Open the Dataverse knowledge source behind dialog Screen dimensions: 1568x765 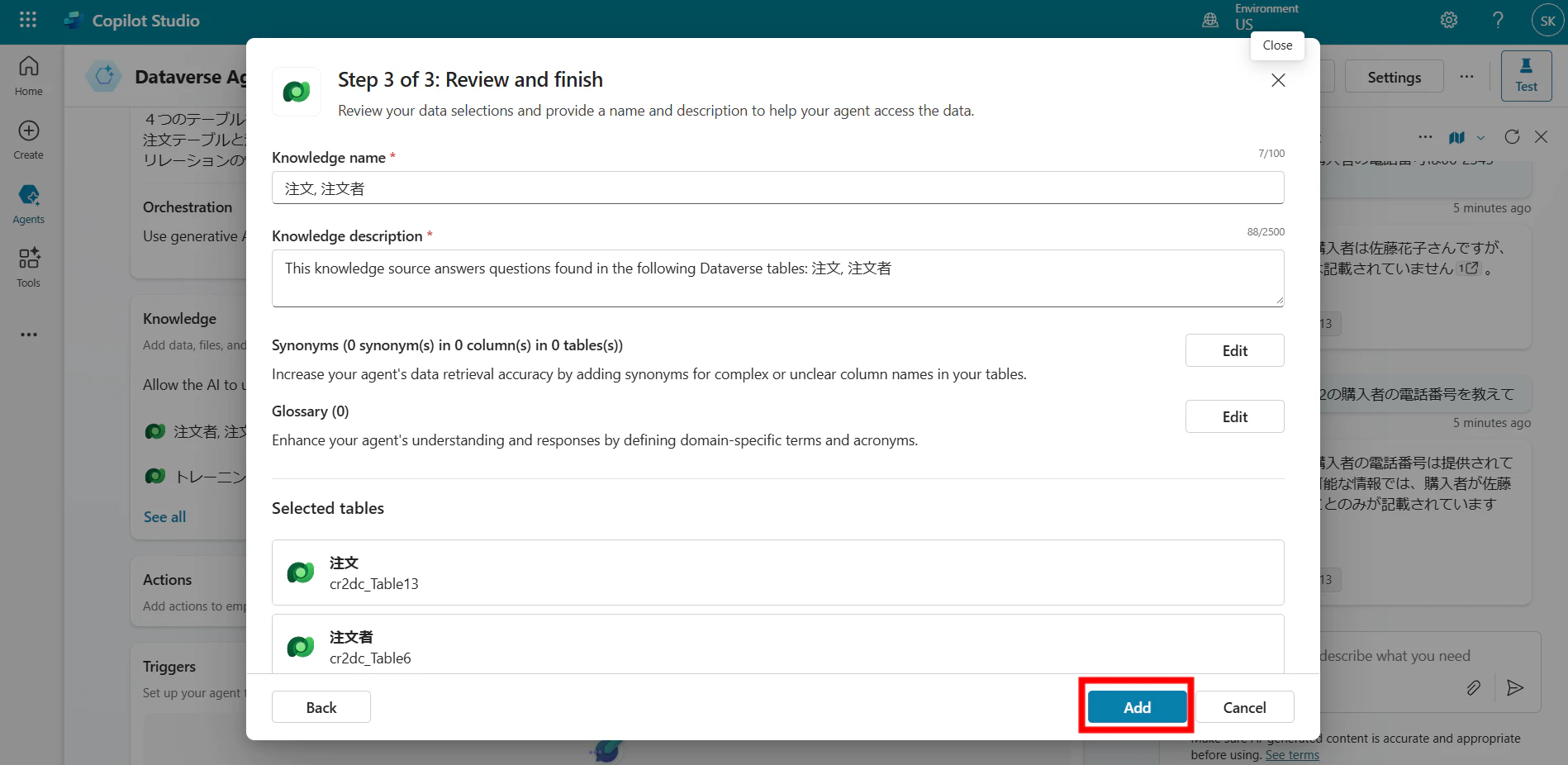tap(195, 431)
